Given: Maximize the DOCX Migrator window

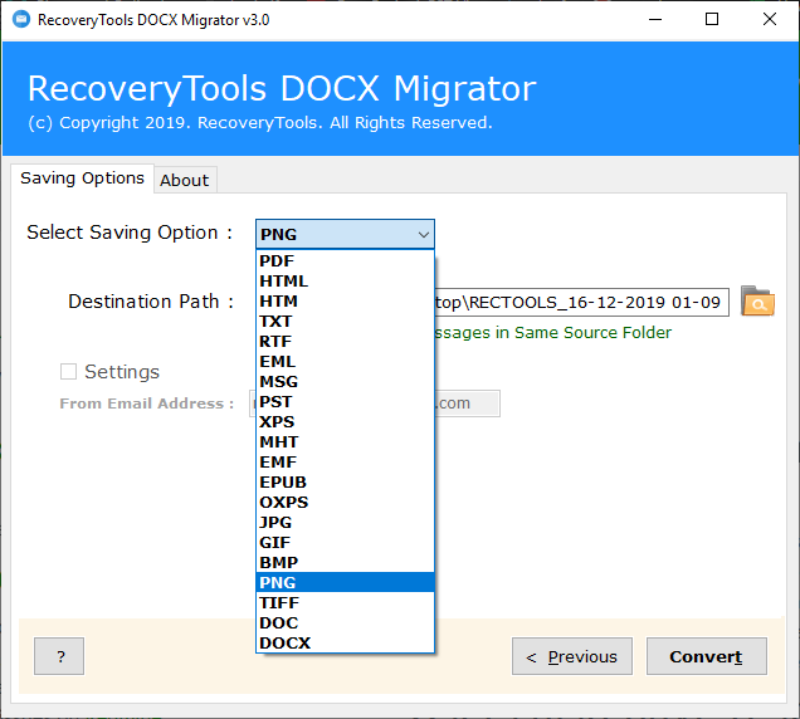Looking at the screenshot, I should (712, 19).
